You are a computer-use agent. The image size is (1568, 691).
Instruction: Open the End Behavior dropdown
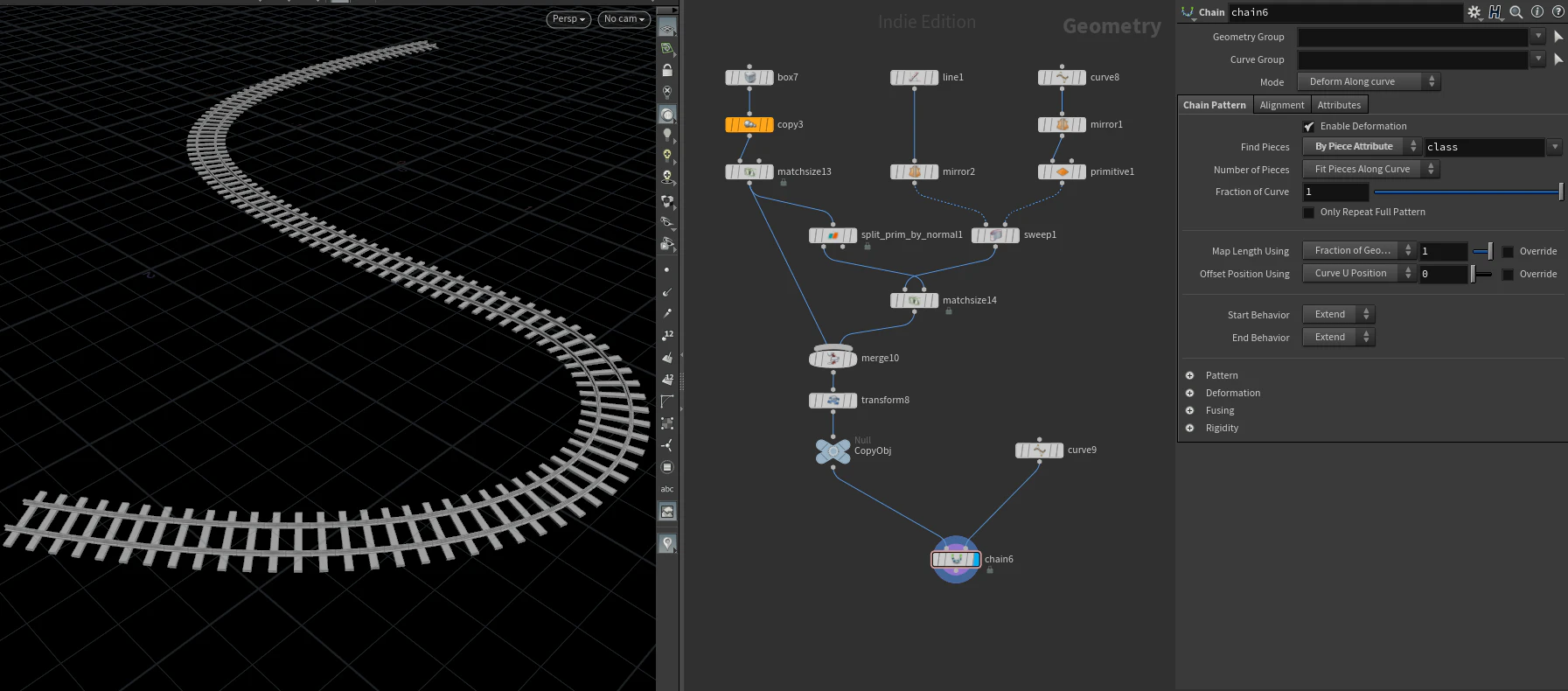pyautogui.click(x=1339, y=337)
